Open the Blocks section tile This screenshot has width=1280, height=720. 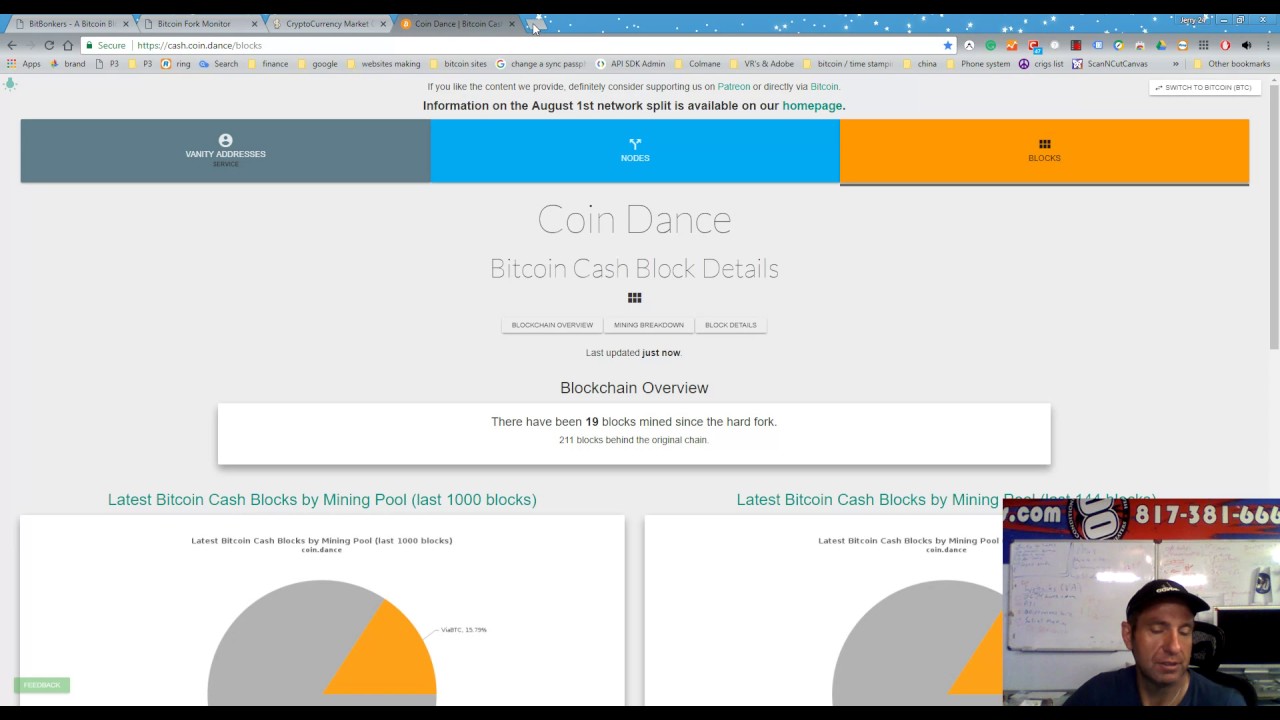coord(1044,151)
